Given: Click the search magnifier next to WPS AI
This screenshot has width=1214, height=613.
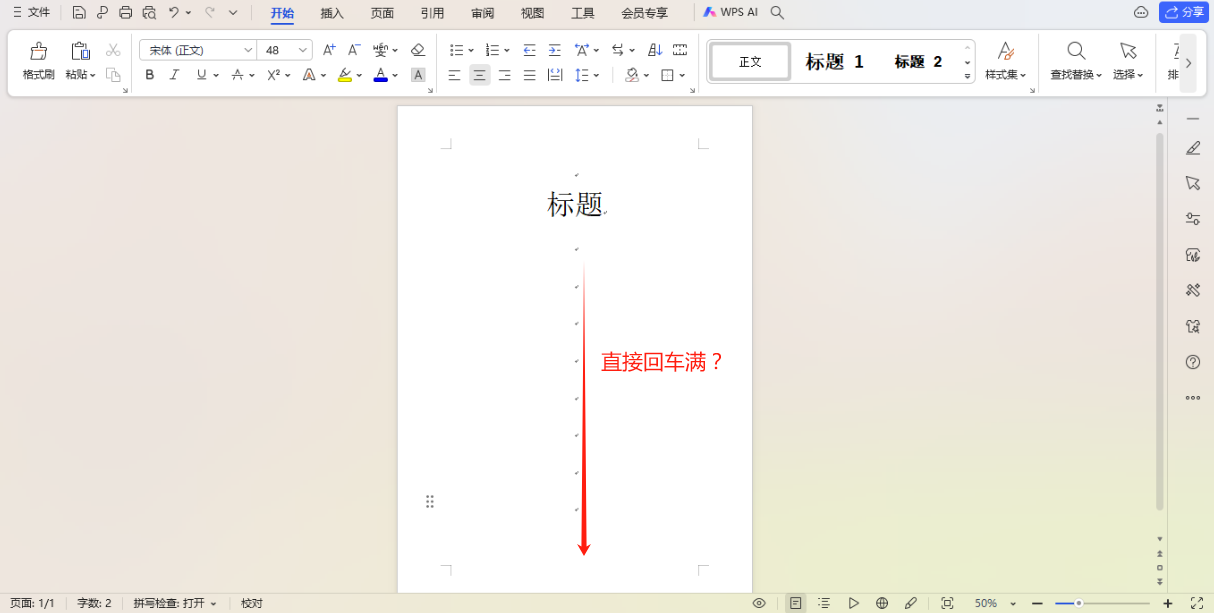Looking at the screenshot, I should (777, 13).
